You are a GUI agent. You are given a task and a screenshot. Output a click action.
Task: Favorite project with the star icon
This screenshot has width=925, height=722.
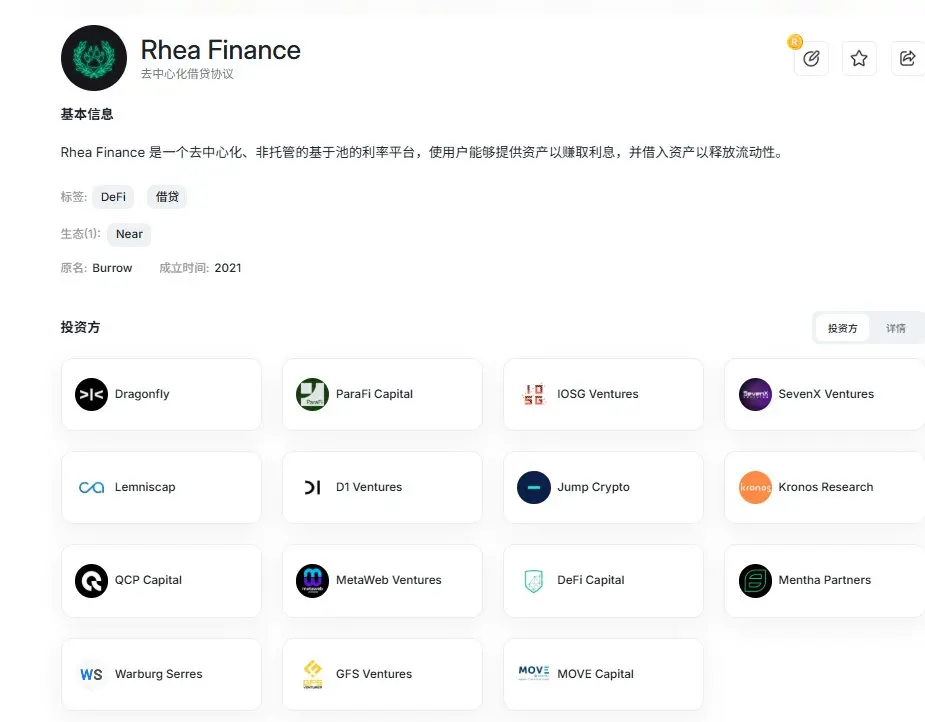click(859, 58)
